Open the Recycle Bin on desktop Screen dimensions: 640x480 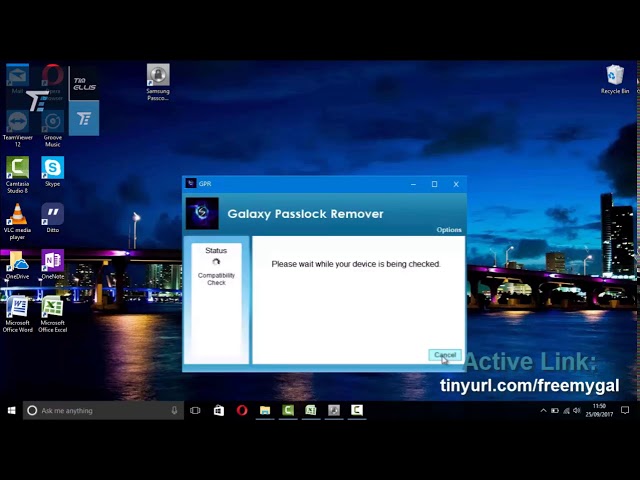tap(615, 80)
